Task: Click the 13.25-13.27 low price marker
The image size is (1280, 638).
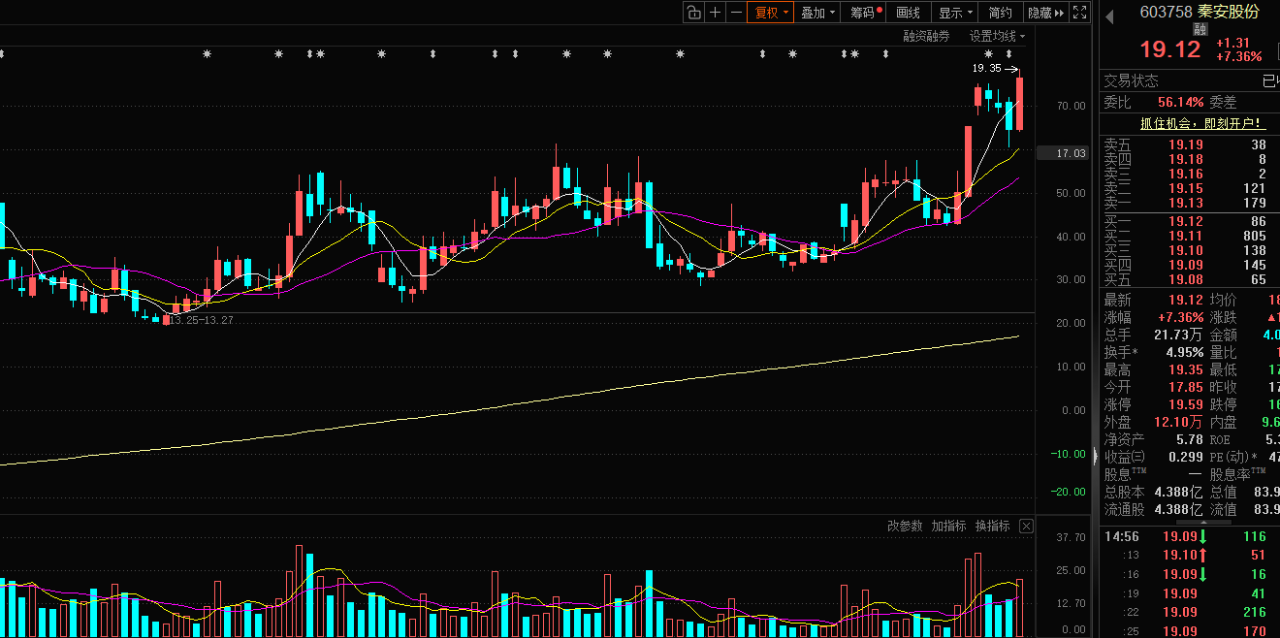Action: (201, 320)
